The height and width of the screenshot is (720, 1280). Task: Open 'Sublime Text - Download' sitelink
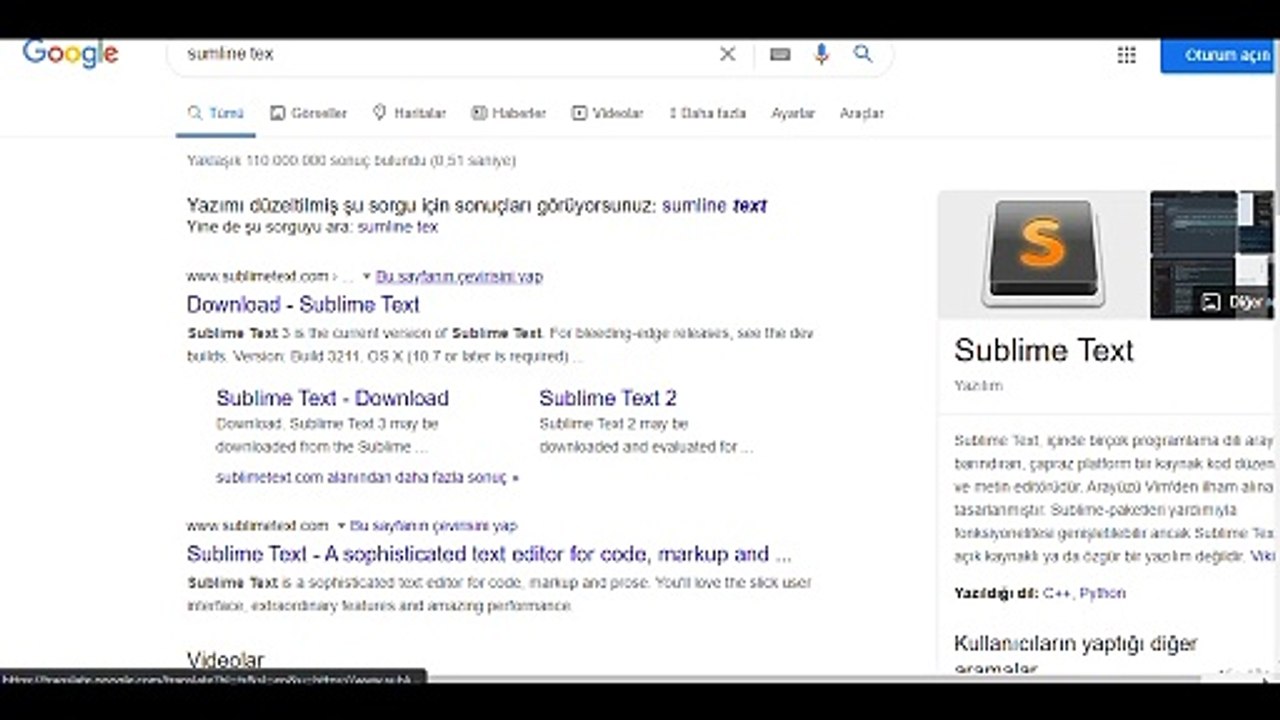click(332, 398)
